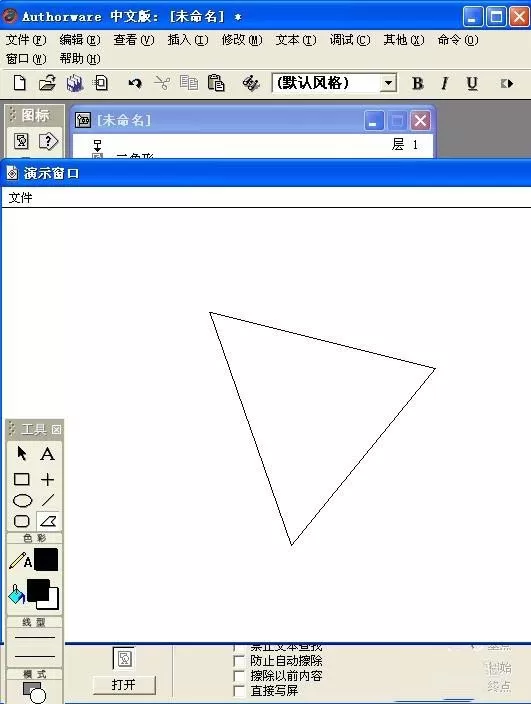Viewport: 531px width, 704px height.
Task: Click the pencil and text color swatch
Action: tap(46, 559)
